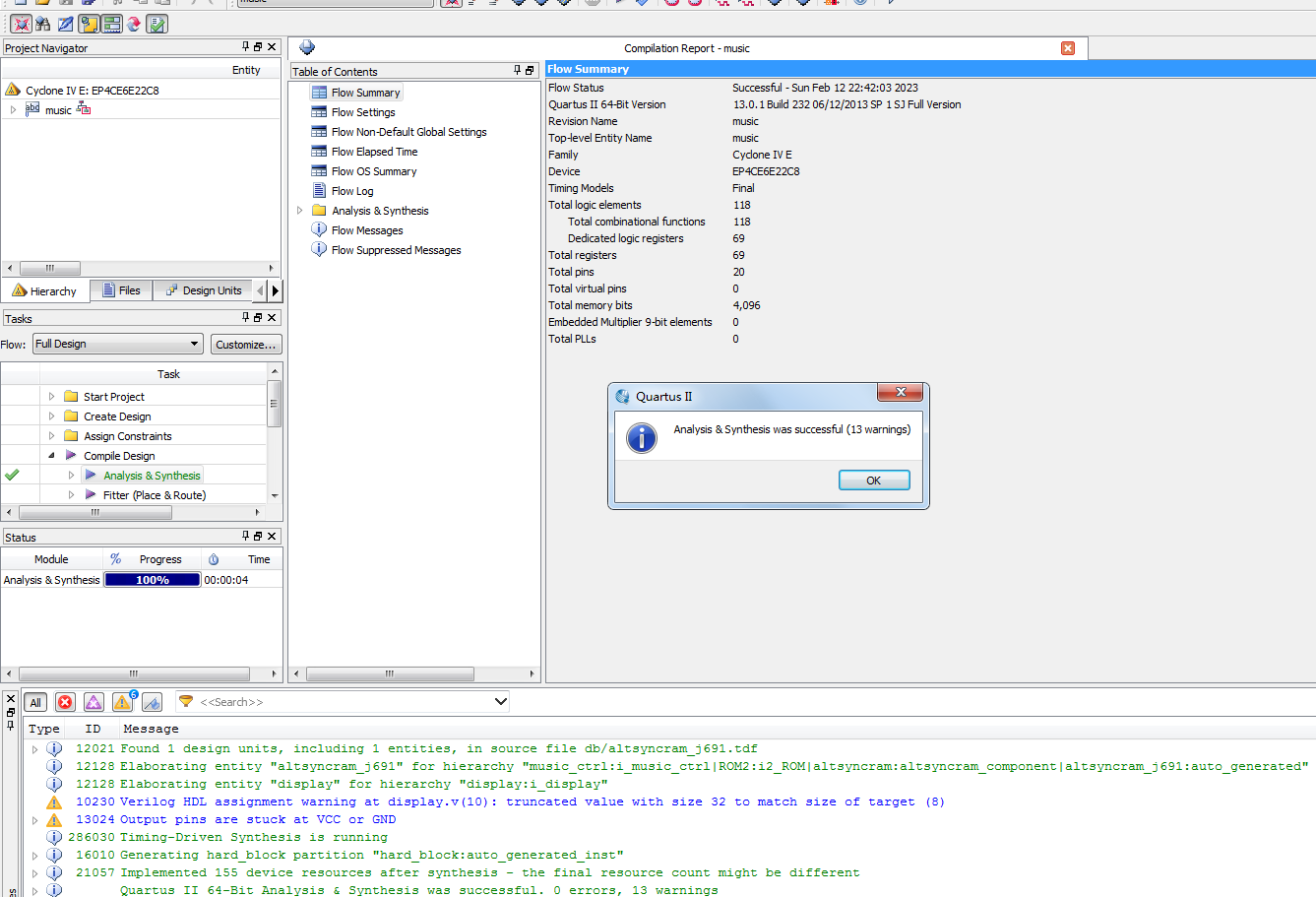The width and height of the screenshot is (1316, 897).
Task: Click the pencil edit icon in toolbar
Action: click(x=65, y=24)
